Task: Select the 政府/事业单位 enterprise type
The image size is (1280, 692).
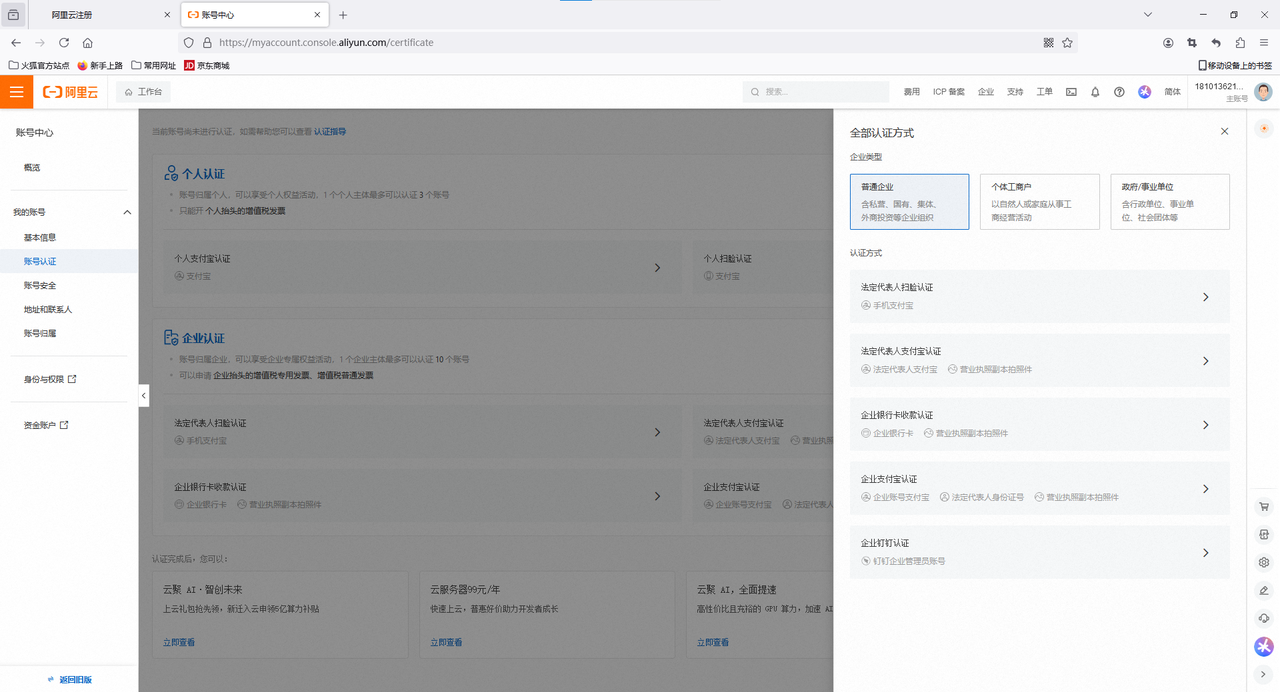Action: [1169, 202]
